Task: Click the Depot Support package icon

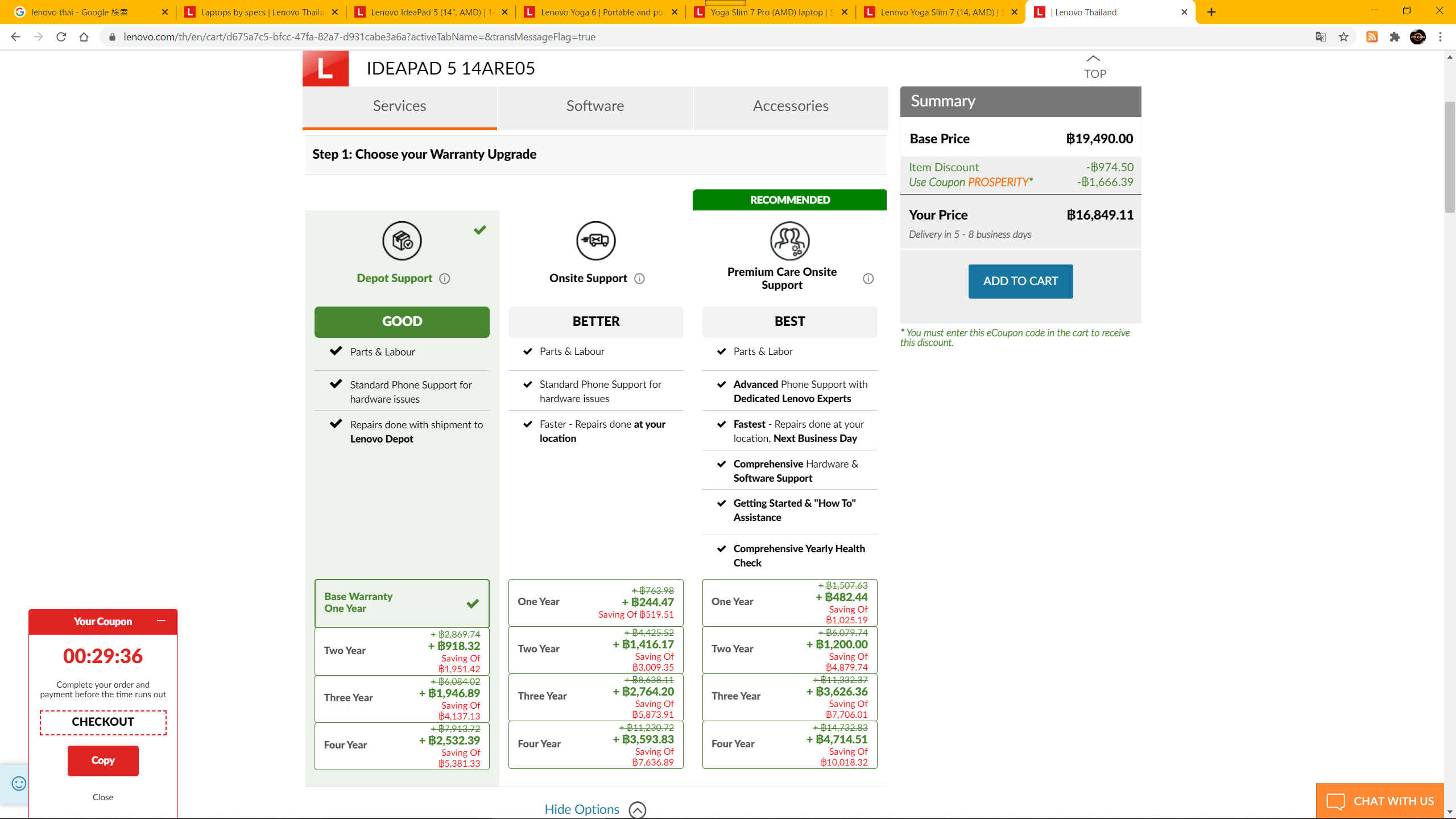Action: point(402,241)
